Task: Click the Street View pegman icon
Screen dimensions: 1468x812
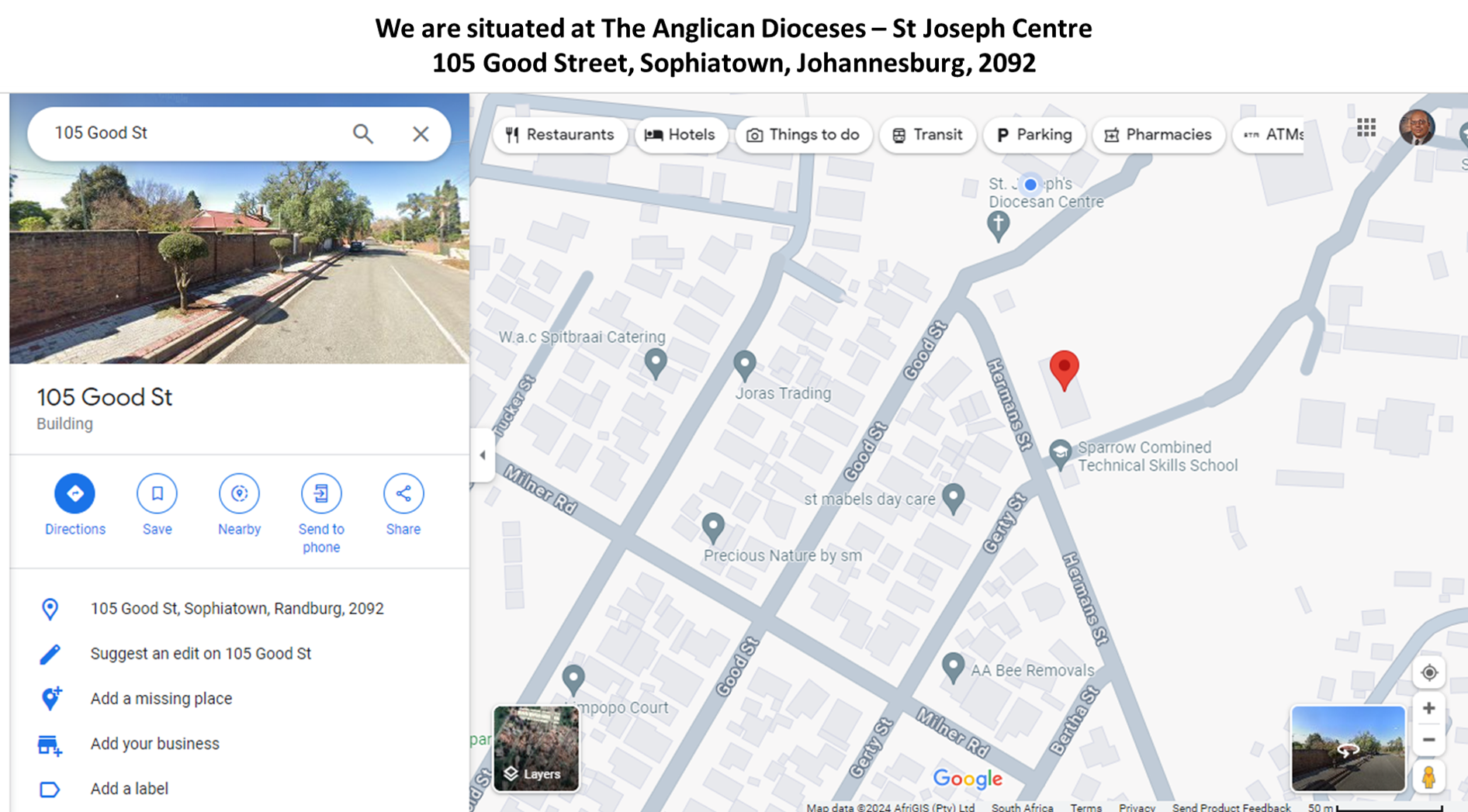Action: [1428, 776]
